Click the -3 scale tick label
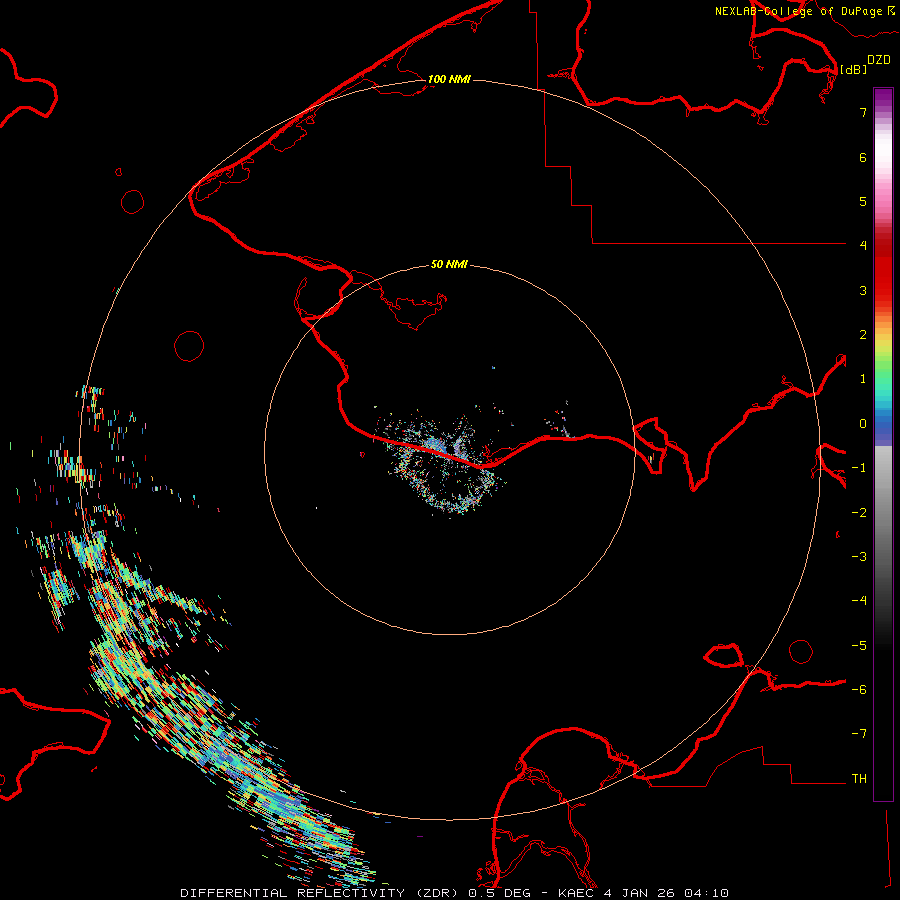Viewport: 900px width, 900px height. pos(859,557)
